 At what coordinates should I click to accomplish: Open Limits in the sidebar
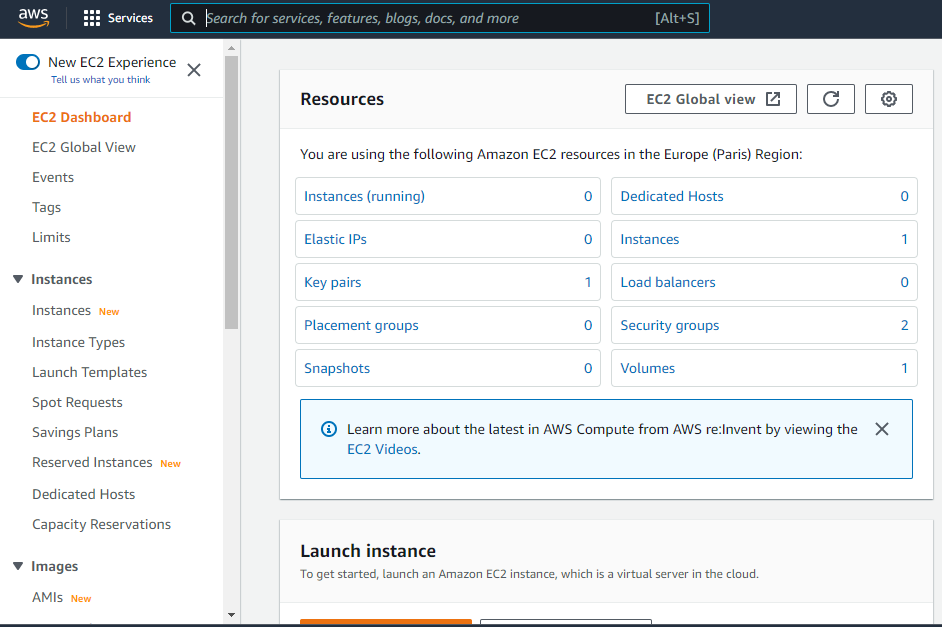pyautogui.click(x=51, y=237)
